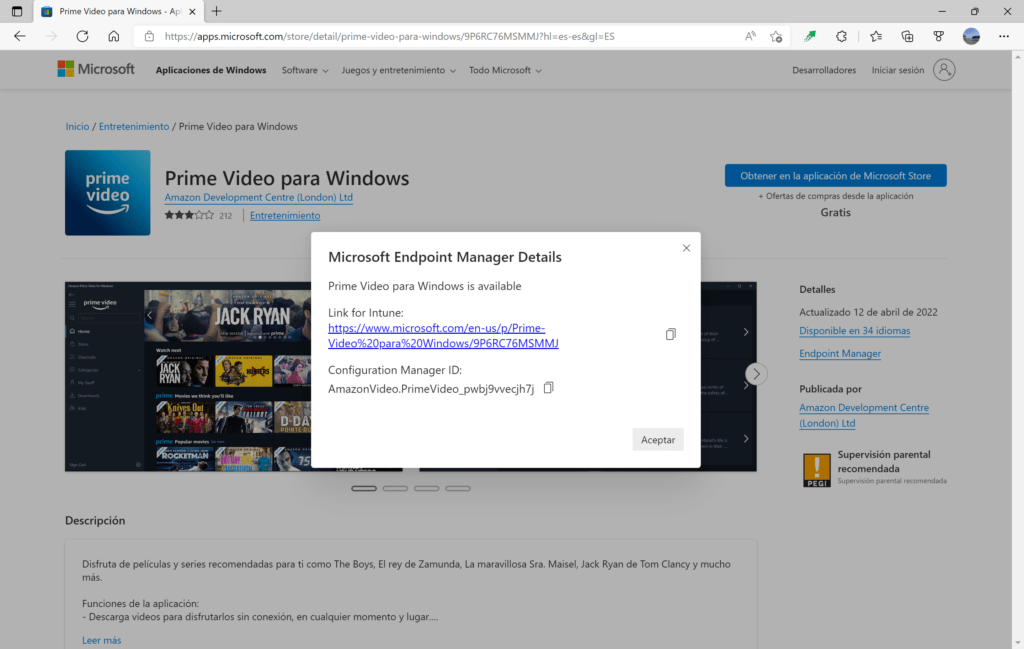This screenshot has width=1024, height=649.
Task: Add this page to favorites
Action: click(776, 37)
